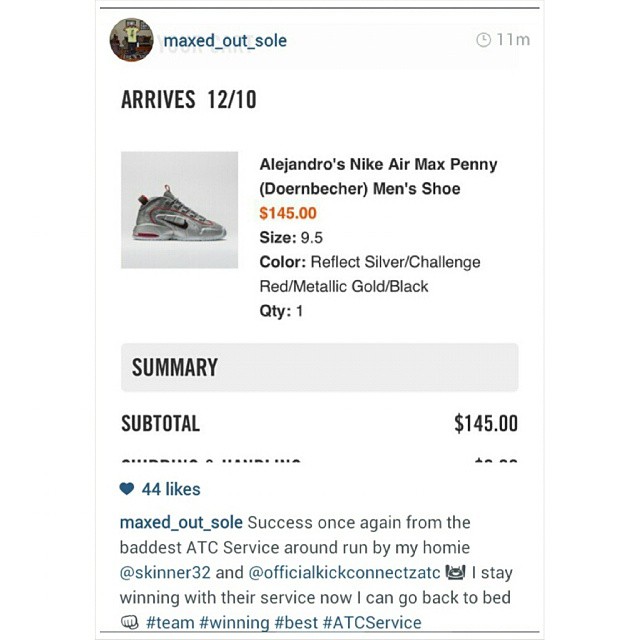640x640 pixels.
Task: Tap the blue heart likes icon
Action: 127,489
